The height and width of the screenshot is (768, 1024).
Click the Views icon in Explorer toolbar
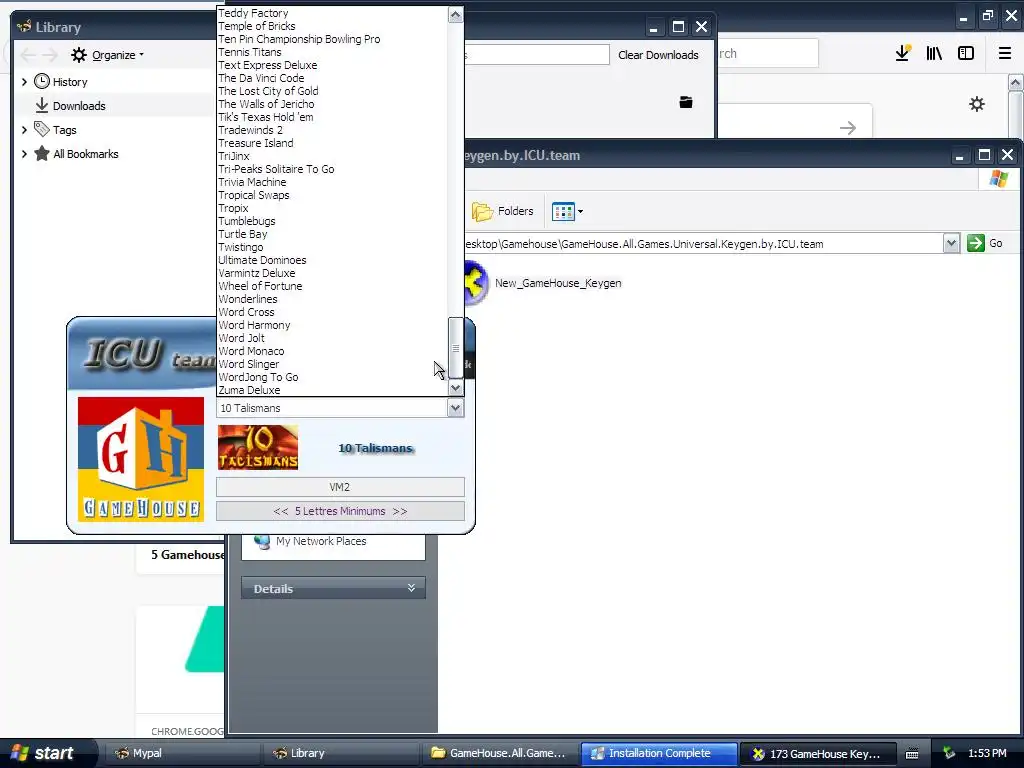562,211
